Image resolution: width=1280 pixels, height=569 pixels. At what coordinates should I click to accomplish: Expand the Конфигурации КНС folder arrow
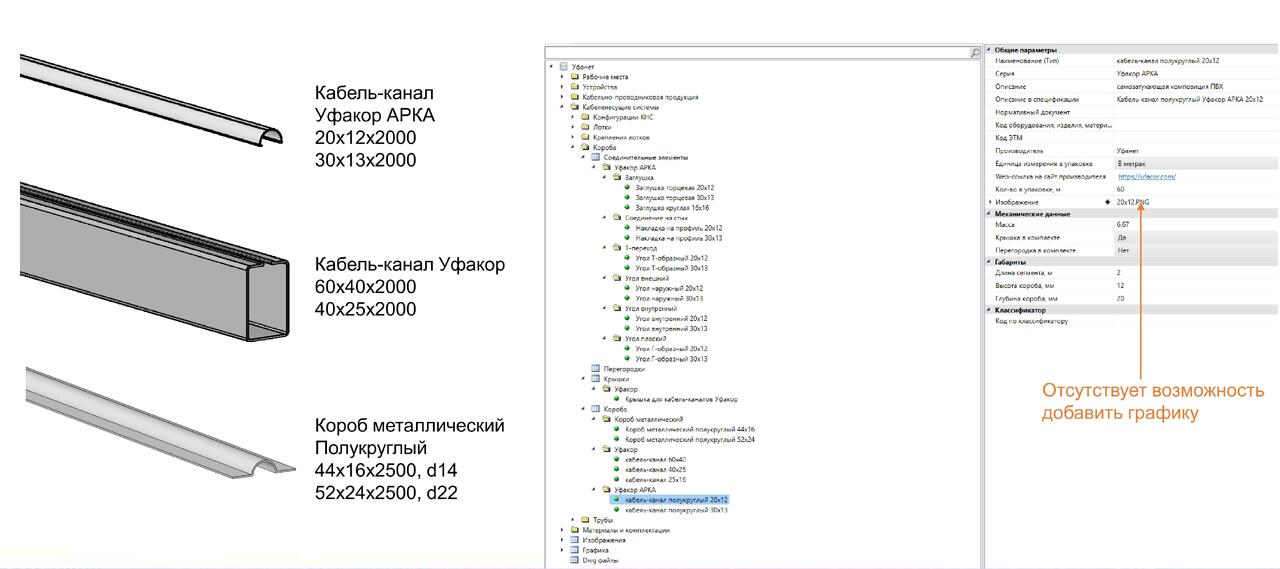point(573,117)
